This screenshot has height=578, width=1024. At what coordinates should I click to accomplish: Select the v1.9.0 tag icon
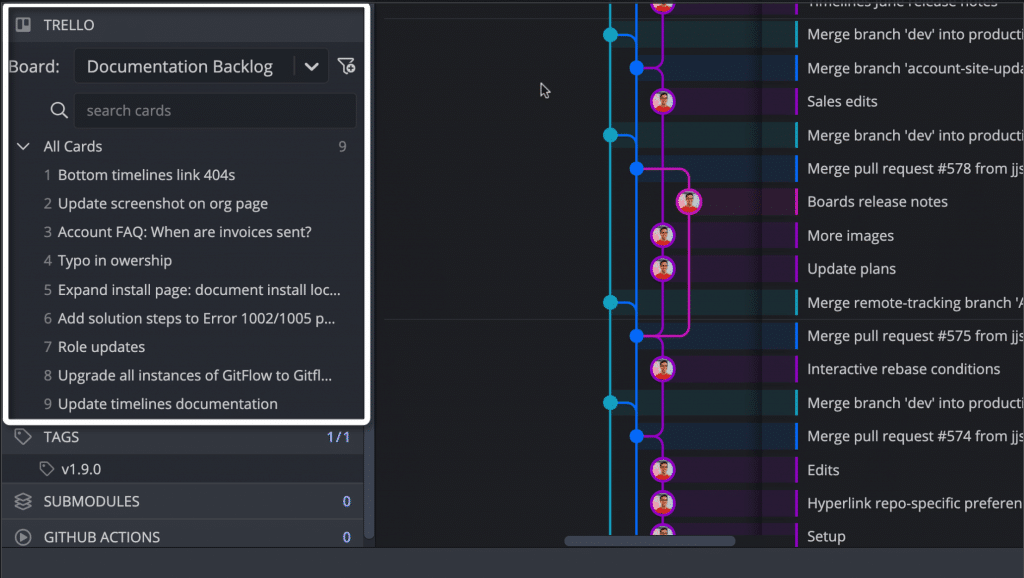(46, 469)
